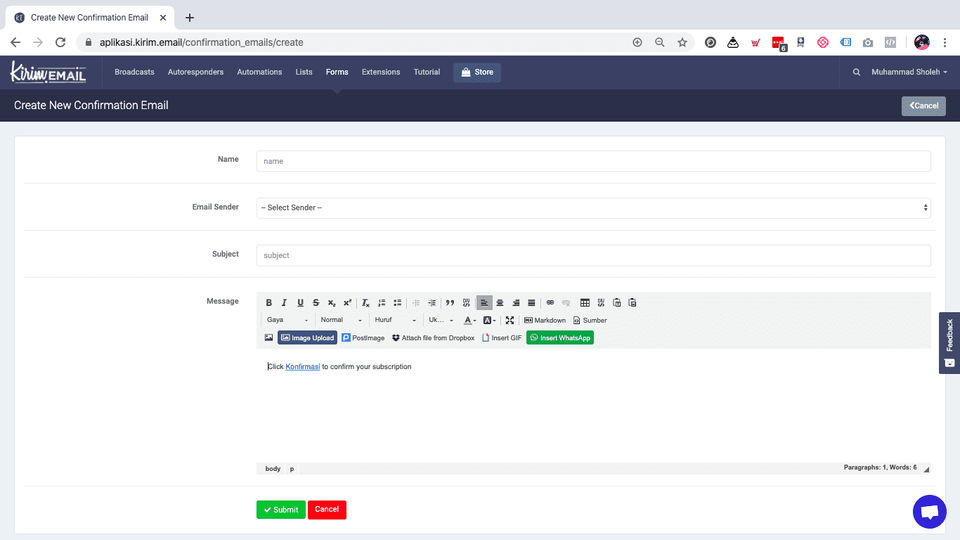Open the Extensions menu

click(381, 72)
